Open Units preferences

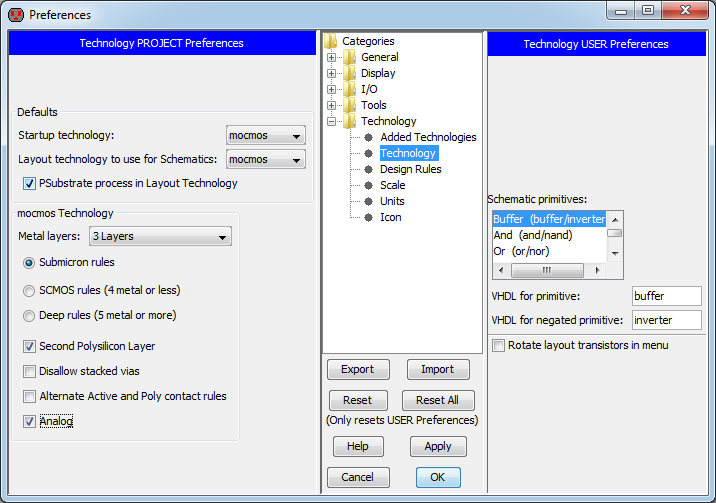coord(392,201)
